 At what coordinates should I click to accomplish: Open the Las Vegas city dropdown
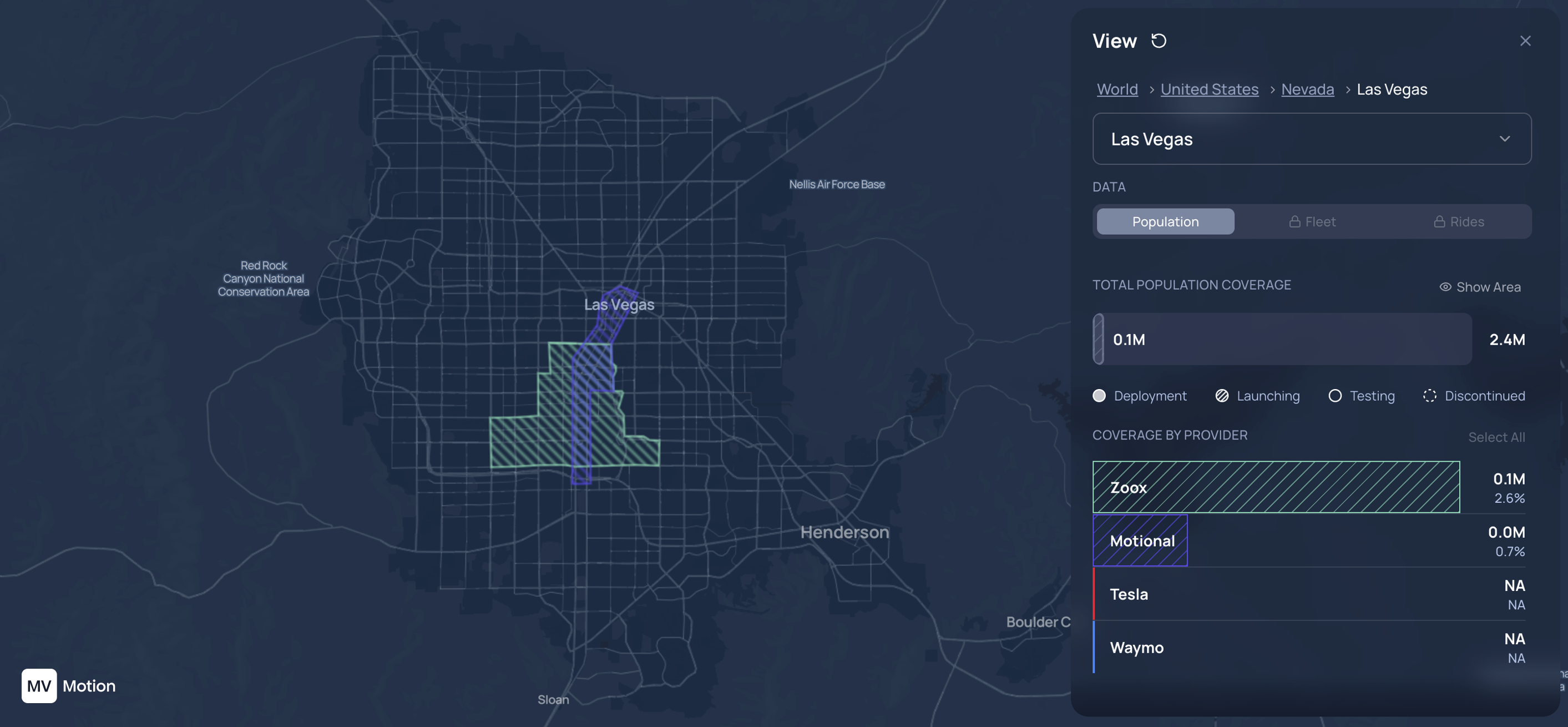[1312, 139]
